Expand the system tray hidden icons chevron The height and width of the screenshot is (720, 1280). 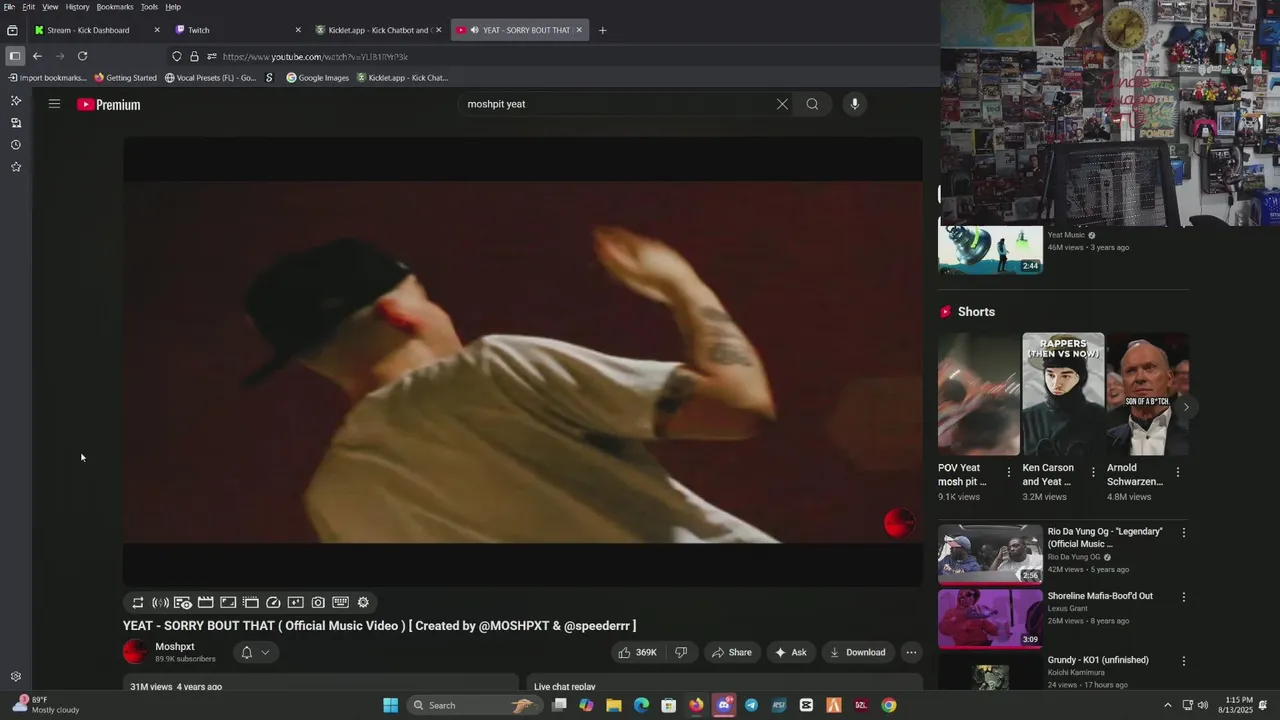[x=1167, y=705]
